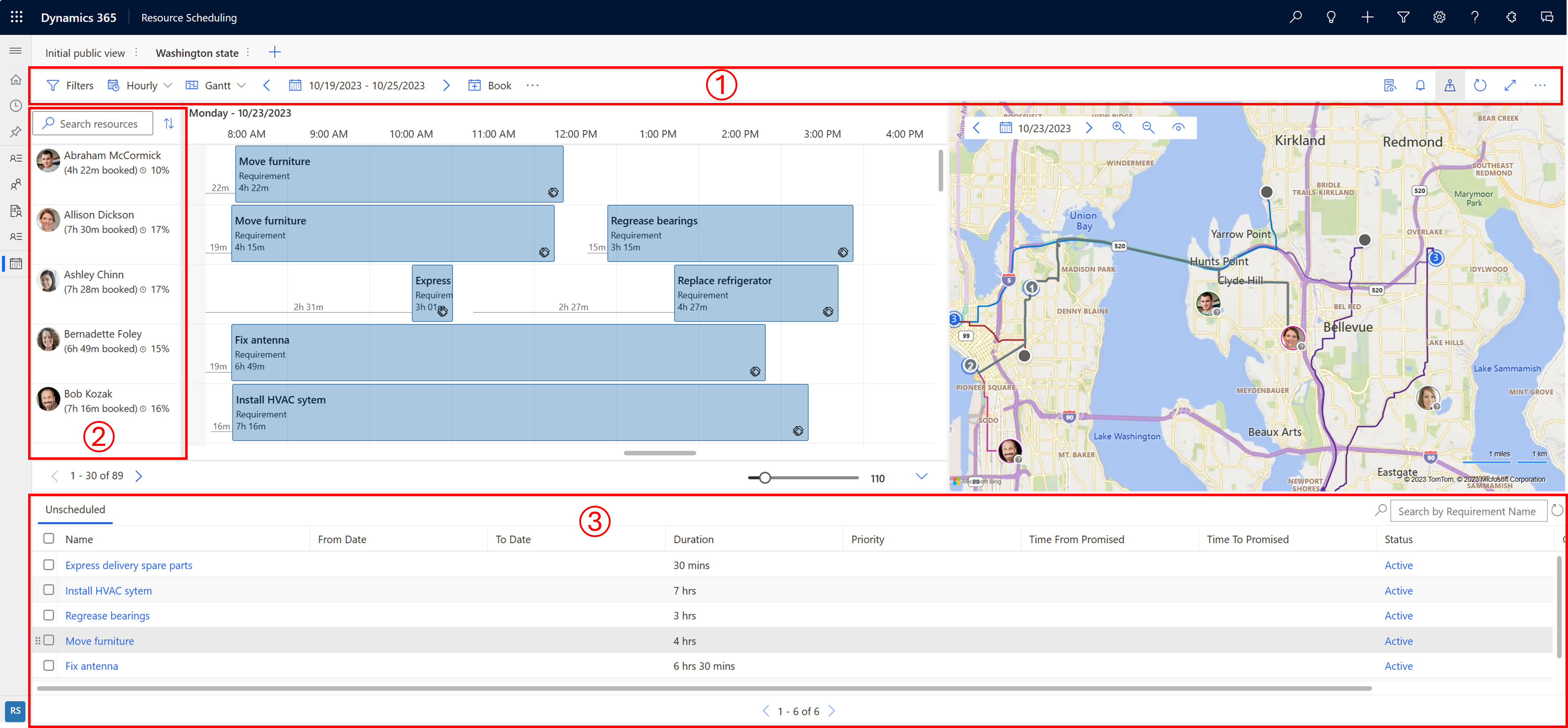Screen dimensions: 1568x728
Task: Click the Express delivery spare parts link
Action: (129, 565)
